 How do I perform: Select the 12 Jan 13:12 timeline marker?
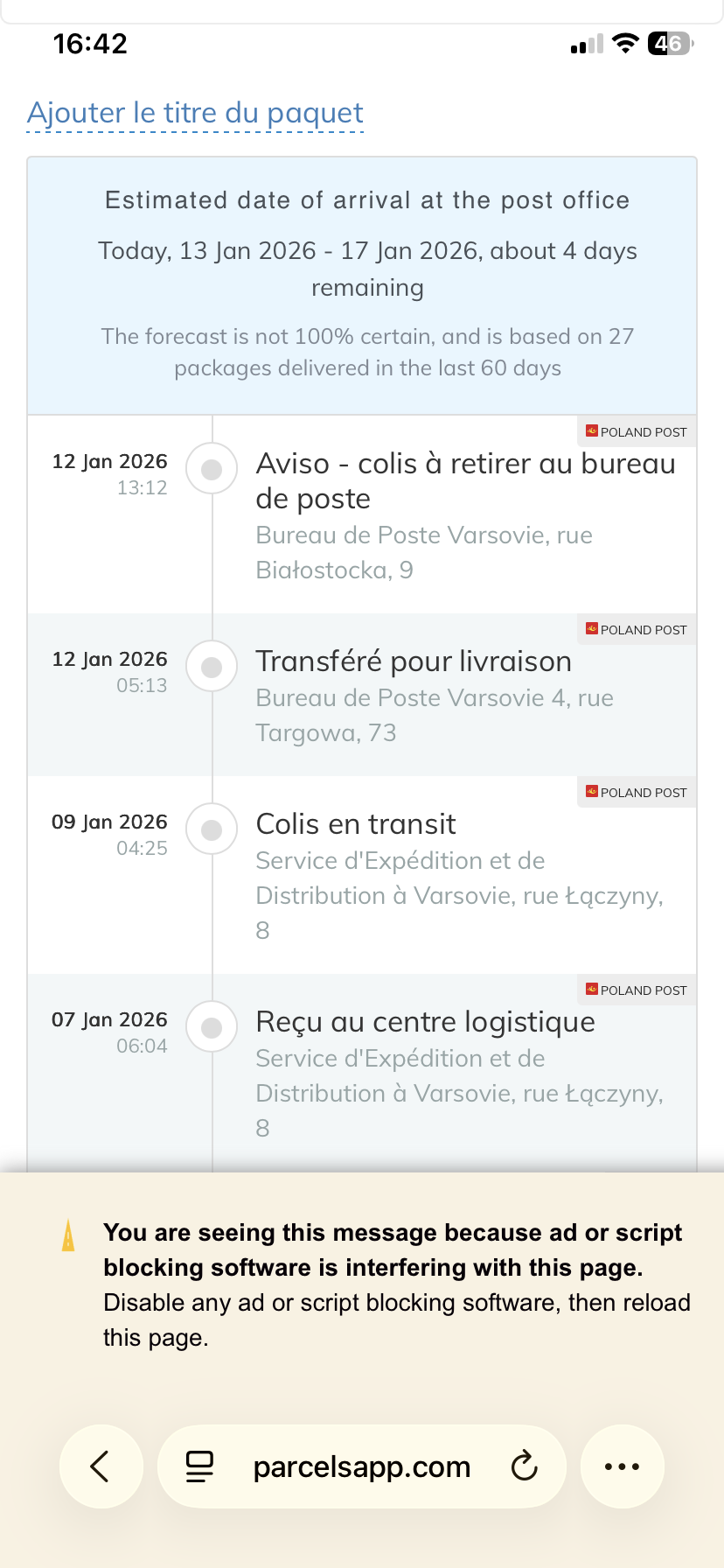point(212,470)
